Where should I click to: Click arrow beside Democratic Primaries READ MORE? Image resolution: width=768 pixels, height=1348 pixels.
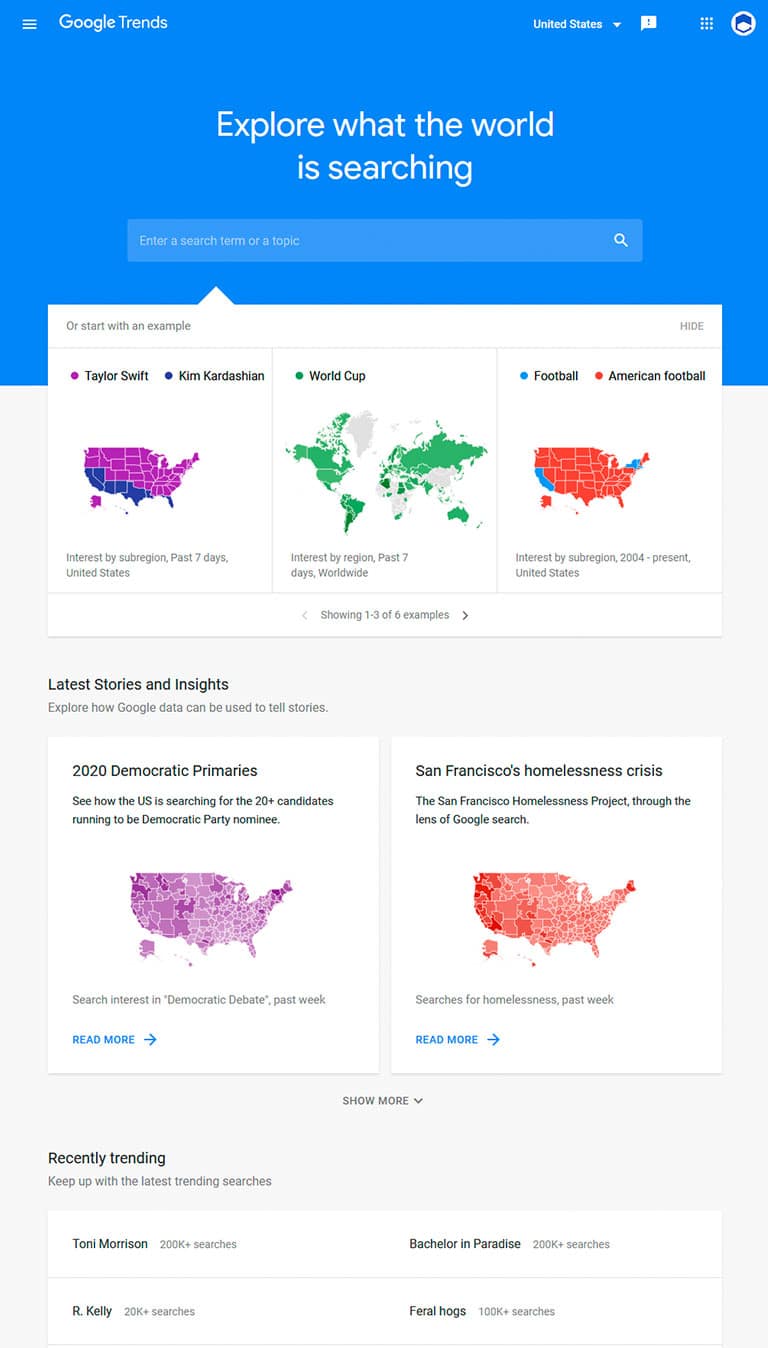150,1040
